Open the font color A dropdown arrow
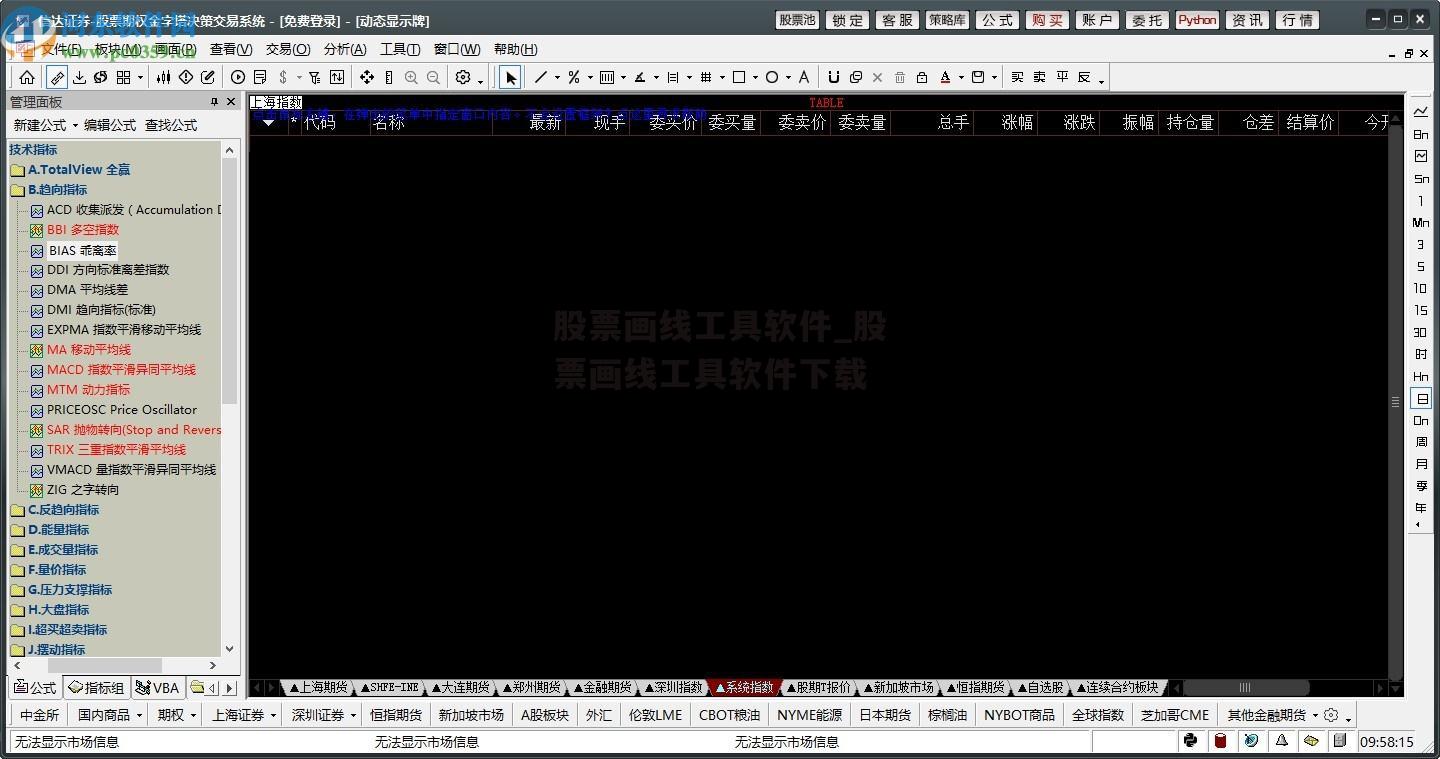The height and width of the screenshot is (759, 1440). coord(961,78)
